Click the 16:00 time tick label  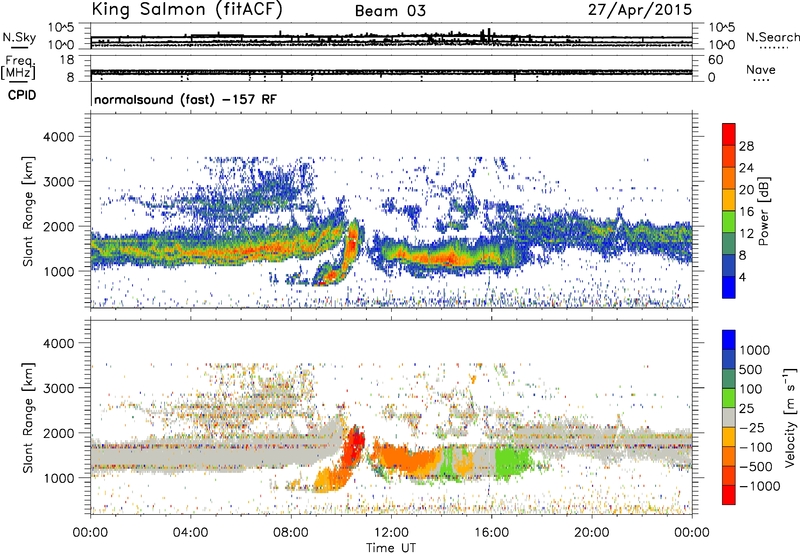(x=491, y=533)
